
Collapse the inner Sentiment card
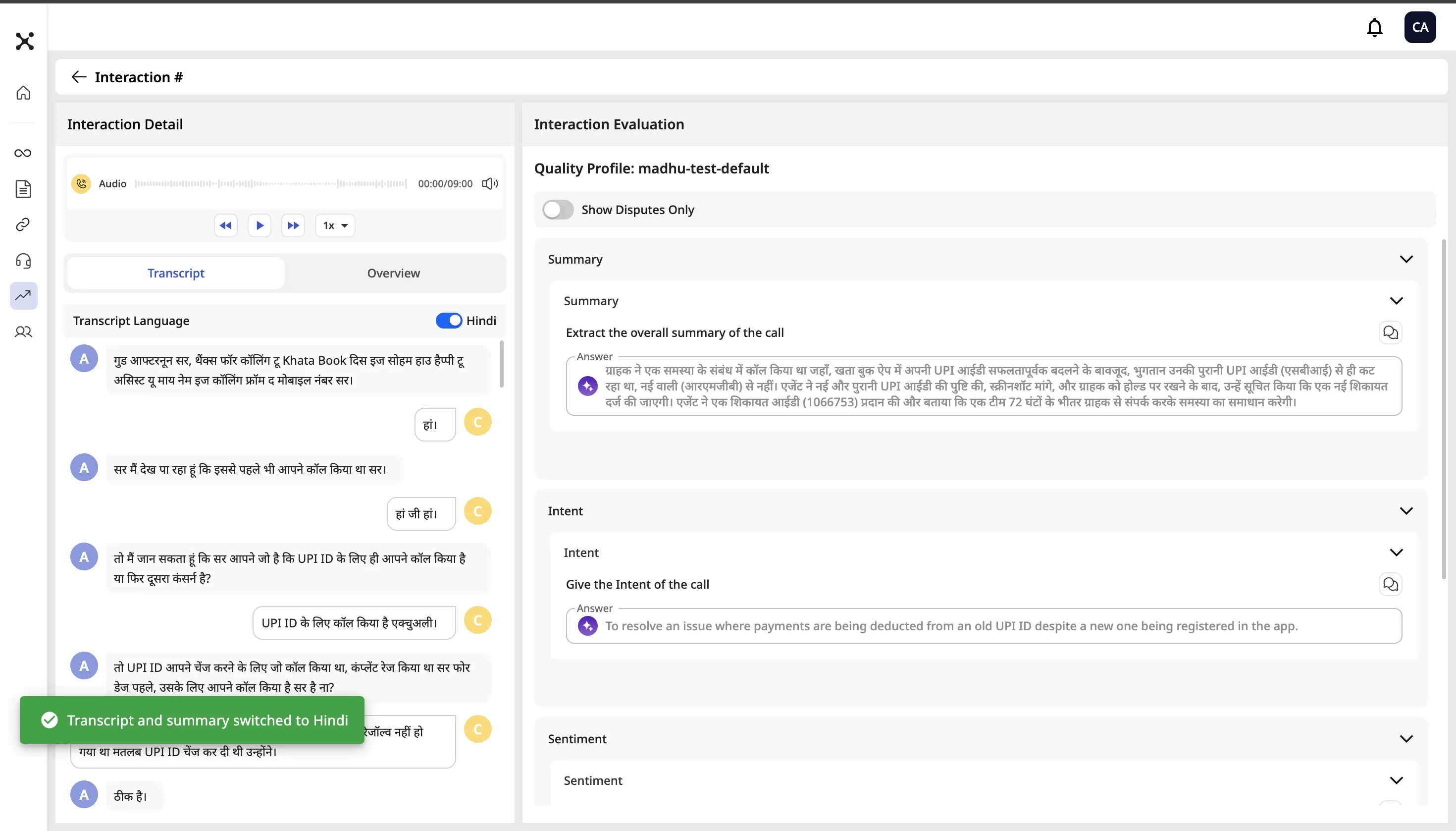(x=1396, y=781)
